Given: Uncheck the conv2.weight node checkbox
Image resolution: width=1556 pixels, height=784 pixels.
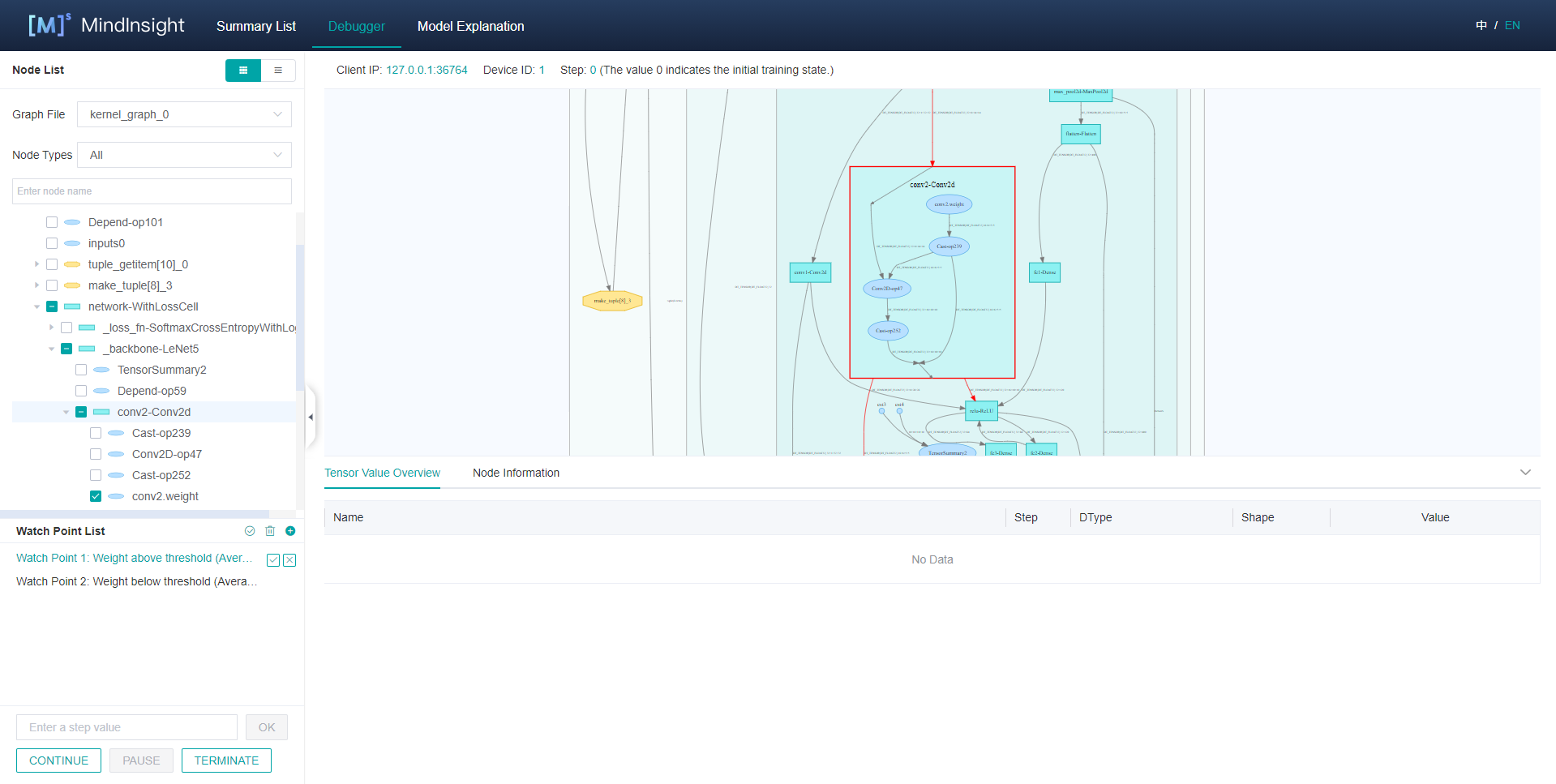Looking at the screenshot, I should pyautogui.click(x=96, y=496).
